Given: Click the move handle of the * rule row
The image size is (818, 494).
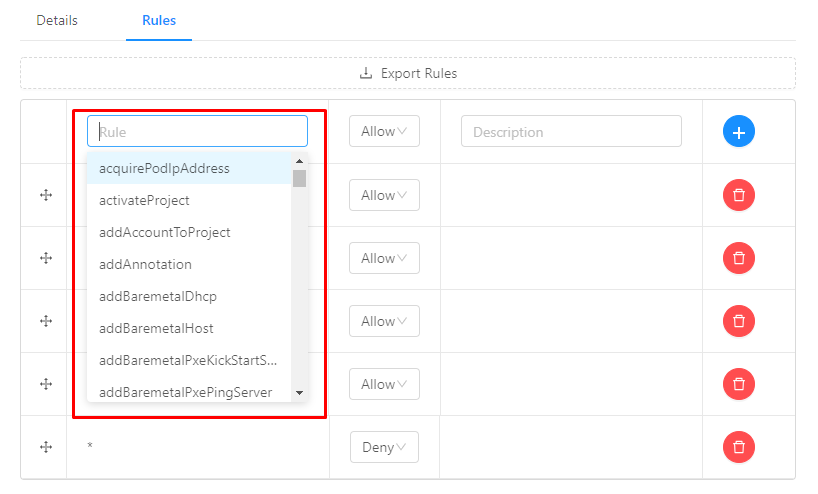Looking at the screenshot, I should (46, 447).
